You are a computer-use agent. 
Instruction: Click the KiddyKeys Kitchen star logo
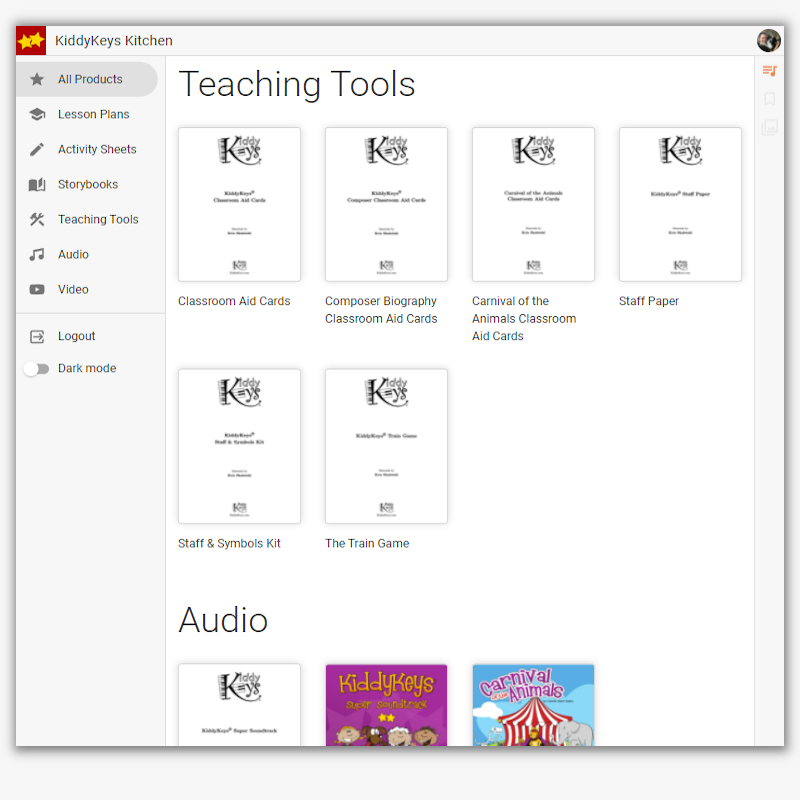(x=31, y=40)
